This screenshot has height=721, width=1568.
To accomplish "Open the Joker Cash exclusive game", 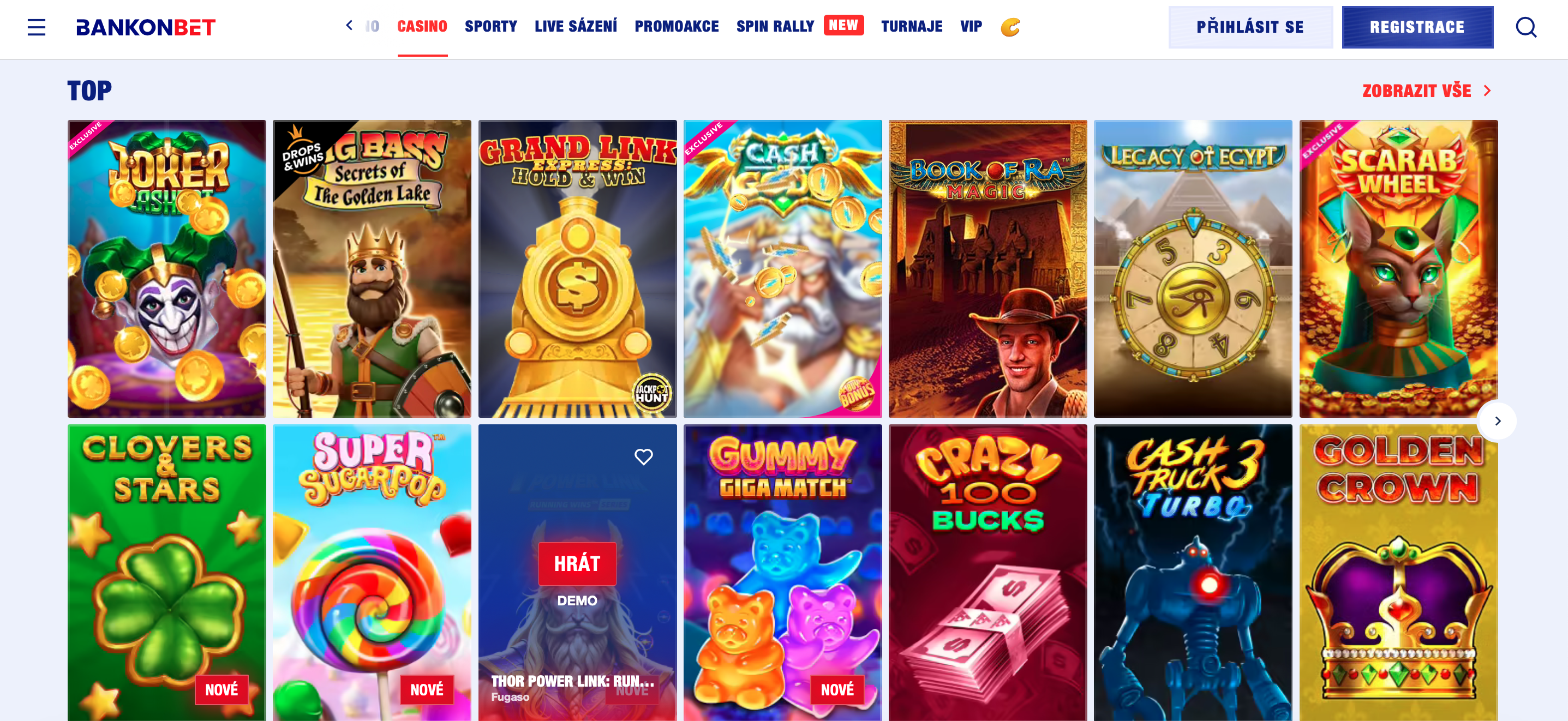I will [x=166, y=268].
